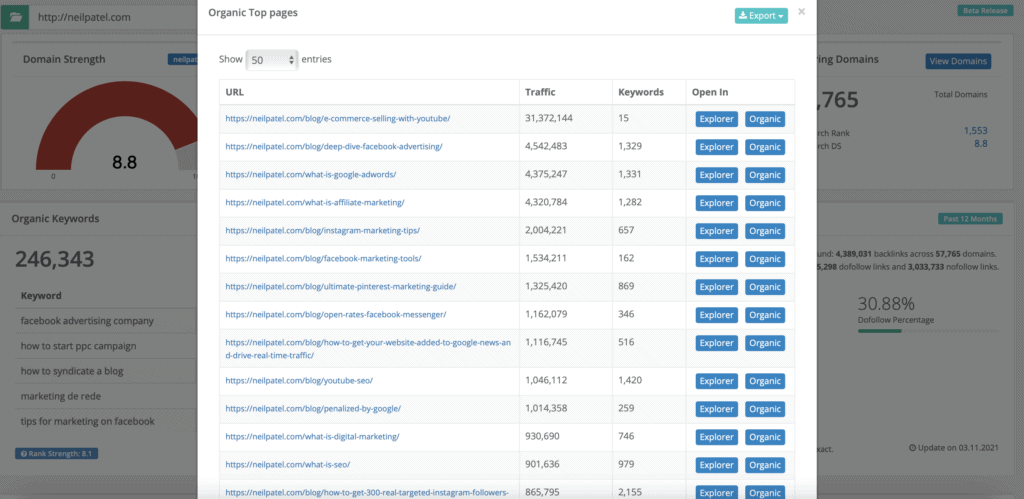1024x499 pixels.
Task: Select keyword 'how to syndicate a blog'
Action: pos(72,371)
